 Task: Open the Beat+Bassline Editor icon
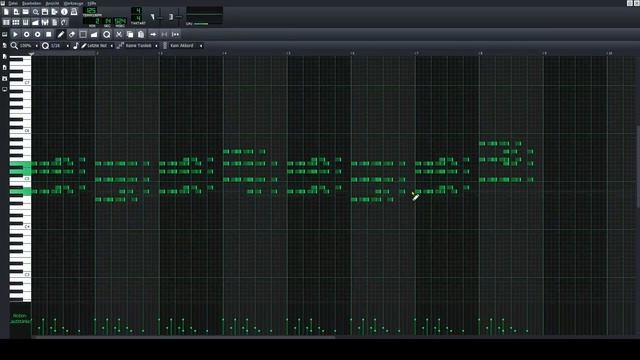point(16,22)
